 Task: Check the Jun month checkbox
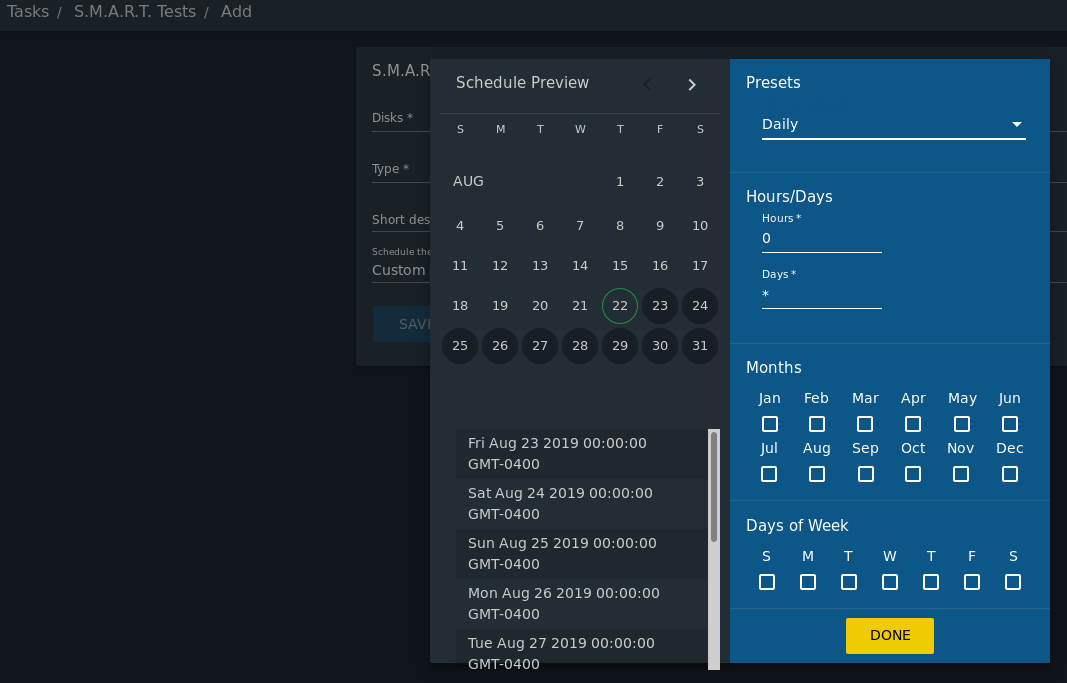1010,424
